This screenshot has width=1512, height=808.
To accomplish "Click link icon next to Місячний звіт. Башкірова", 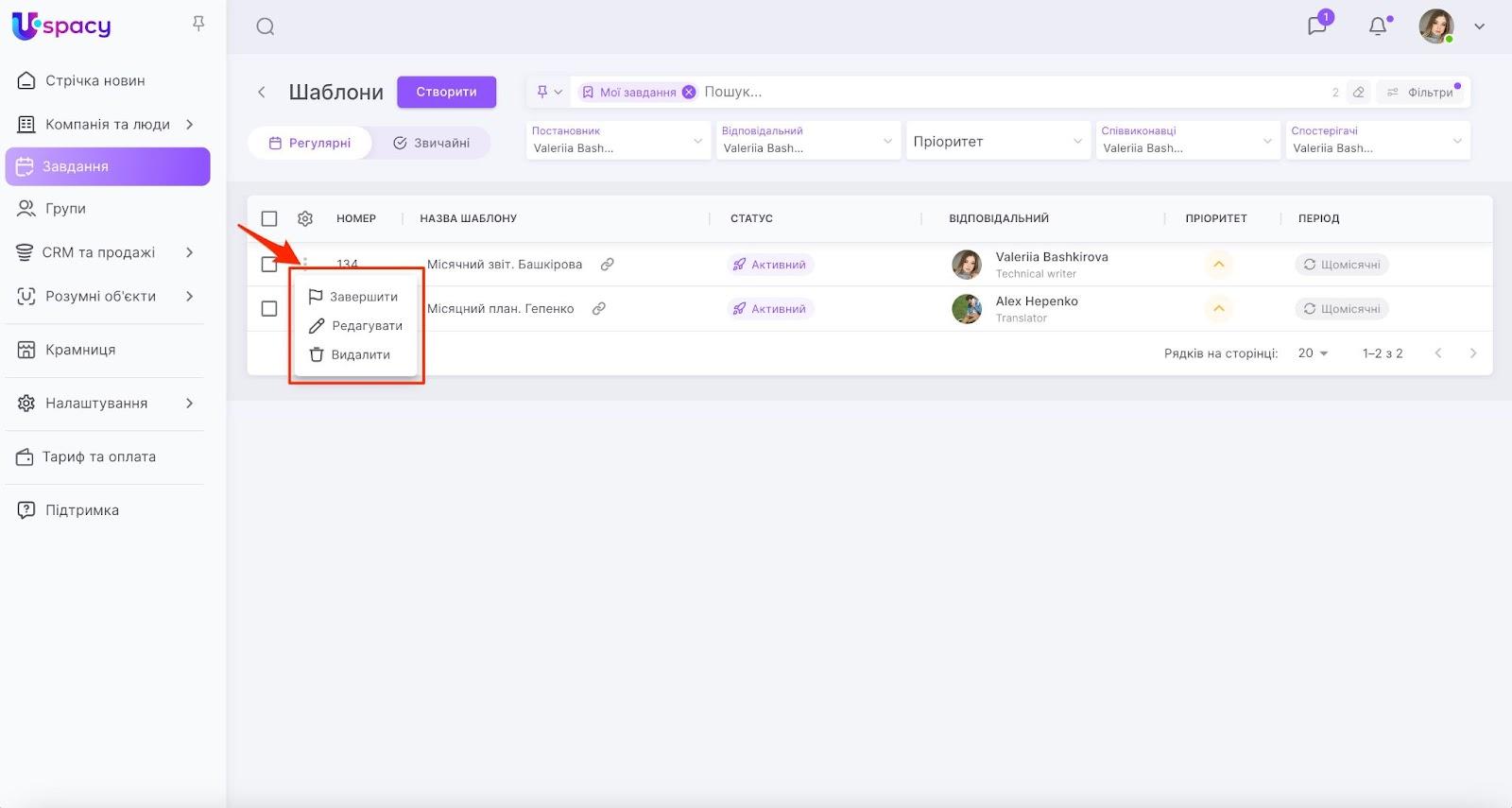I will [x=608, y=265].
